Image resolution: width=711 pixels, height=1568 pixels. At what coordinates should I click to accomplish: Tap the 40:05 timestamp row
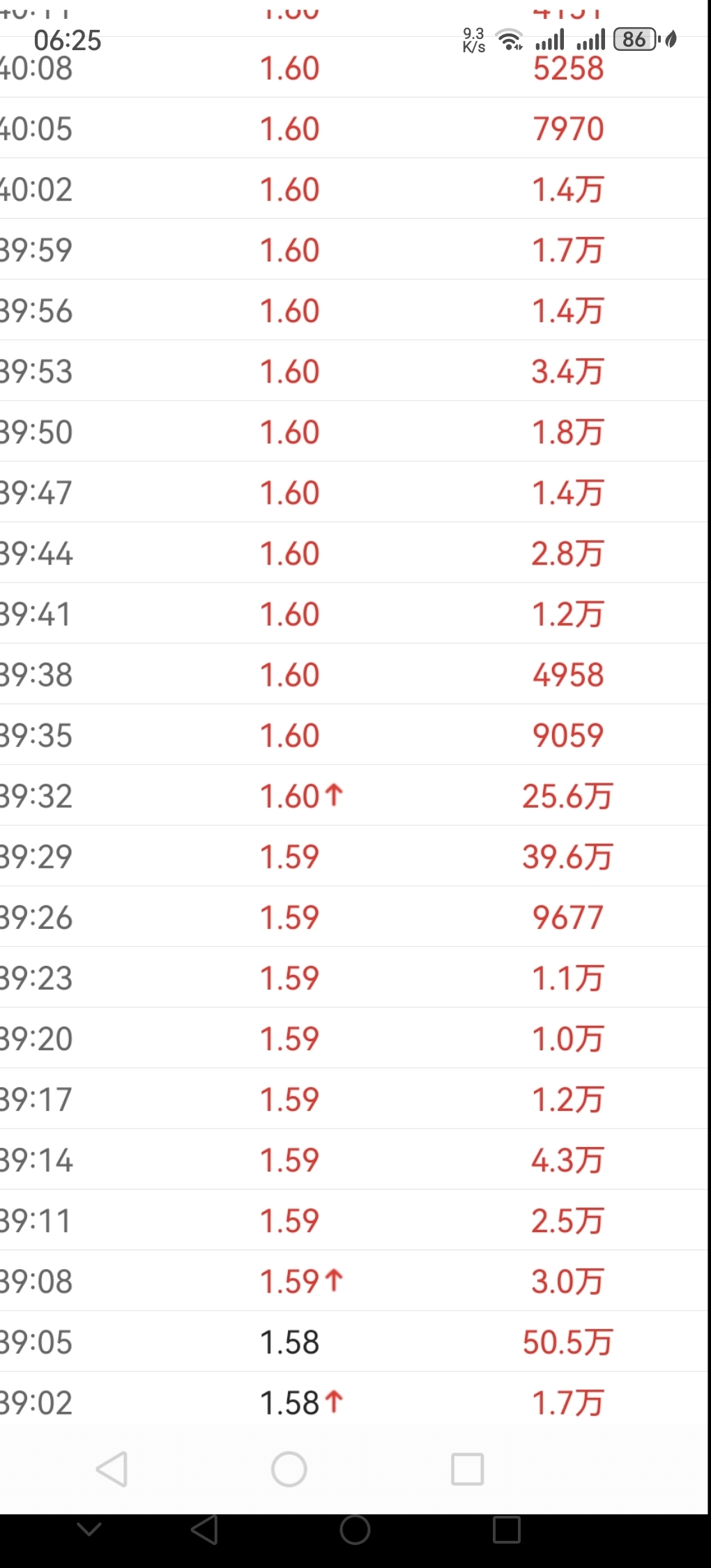coord(36,129)
